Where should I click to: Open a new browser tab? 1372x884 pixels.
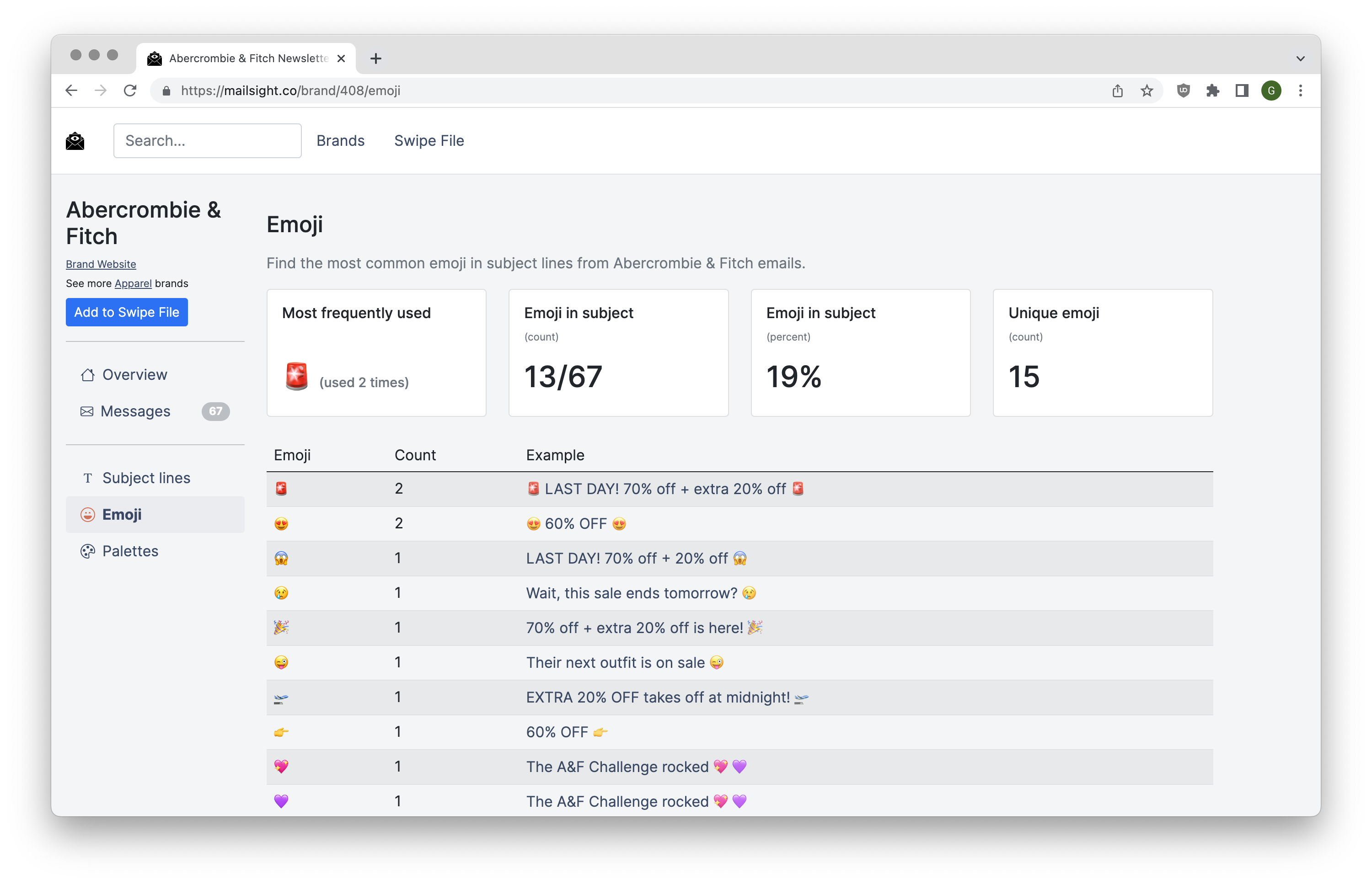pyautogui.click(x=375, y=59)
